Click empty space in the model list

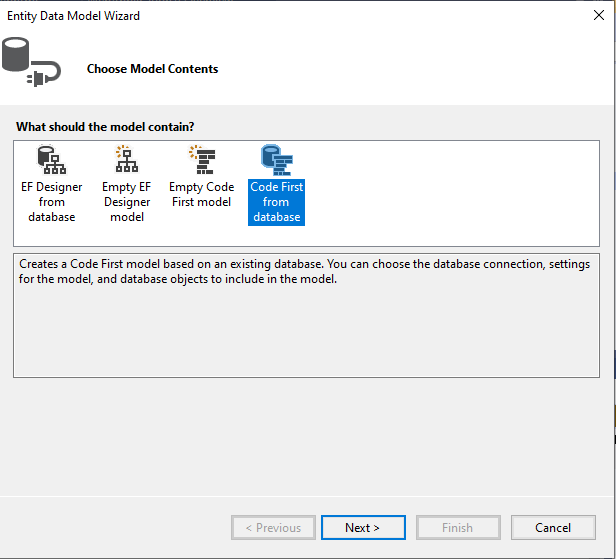click(450, 190)
